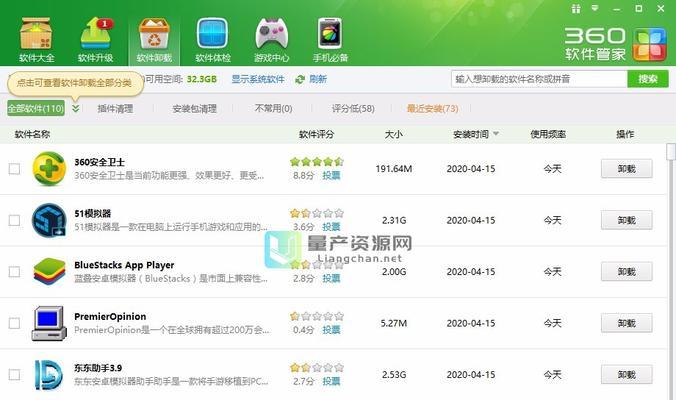Viewport: 676px width, 400px height.
Task: Click the PremierOpinion computer icon
Action: coord(49,323)
